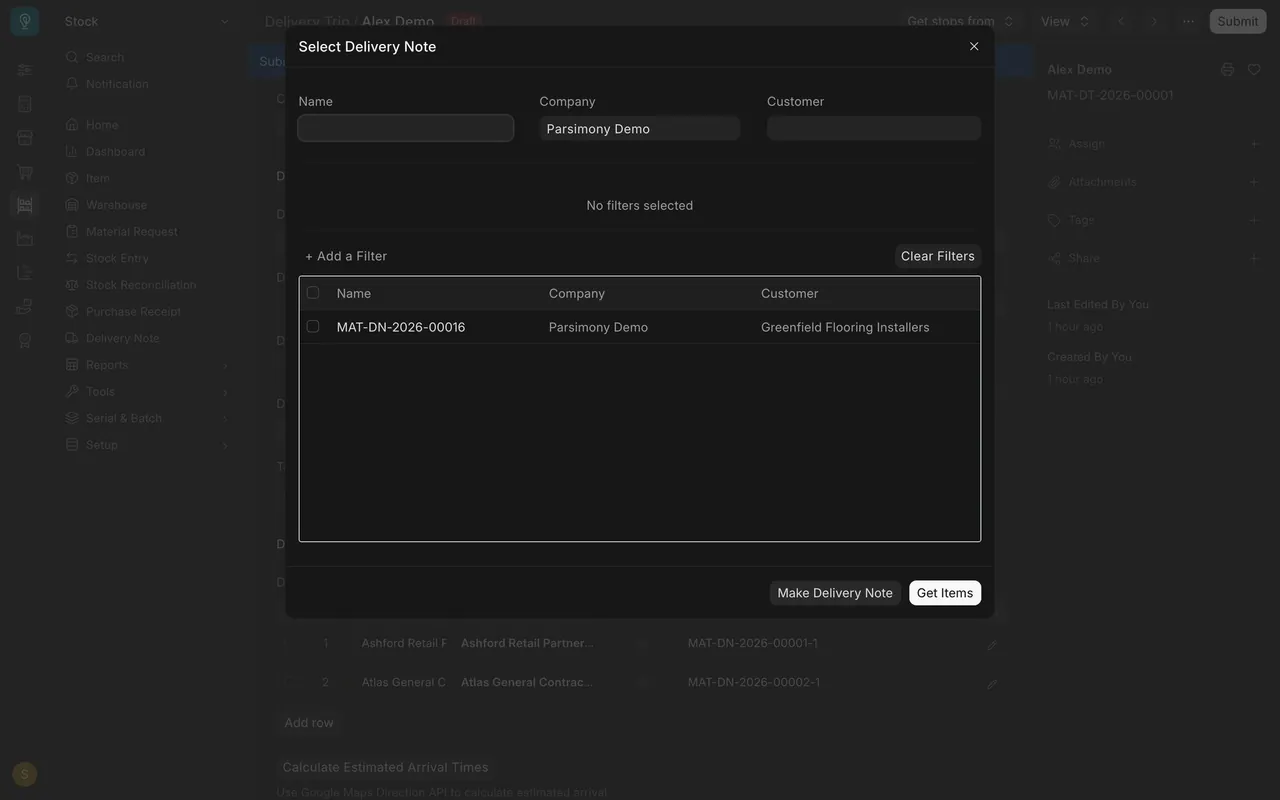Open the three-dots menu beside Submit
The image size is (1280, 800).
point(1188,21)
